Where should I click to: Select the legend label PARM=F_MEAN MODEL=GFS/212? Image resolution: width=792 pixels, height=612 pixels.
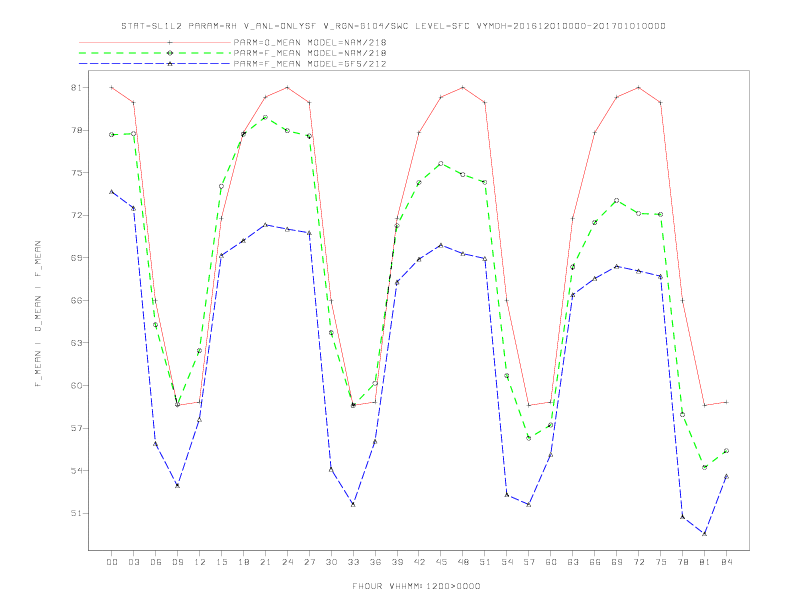(x=310, y=64)
